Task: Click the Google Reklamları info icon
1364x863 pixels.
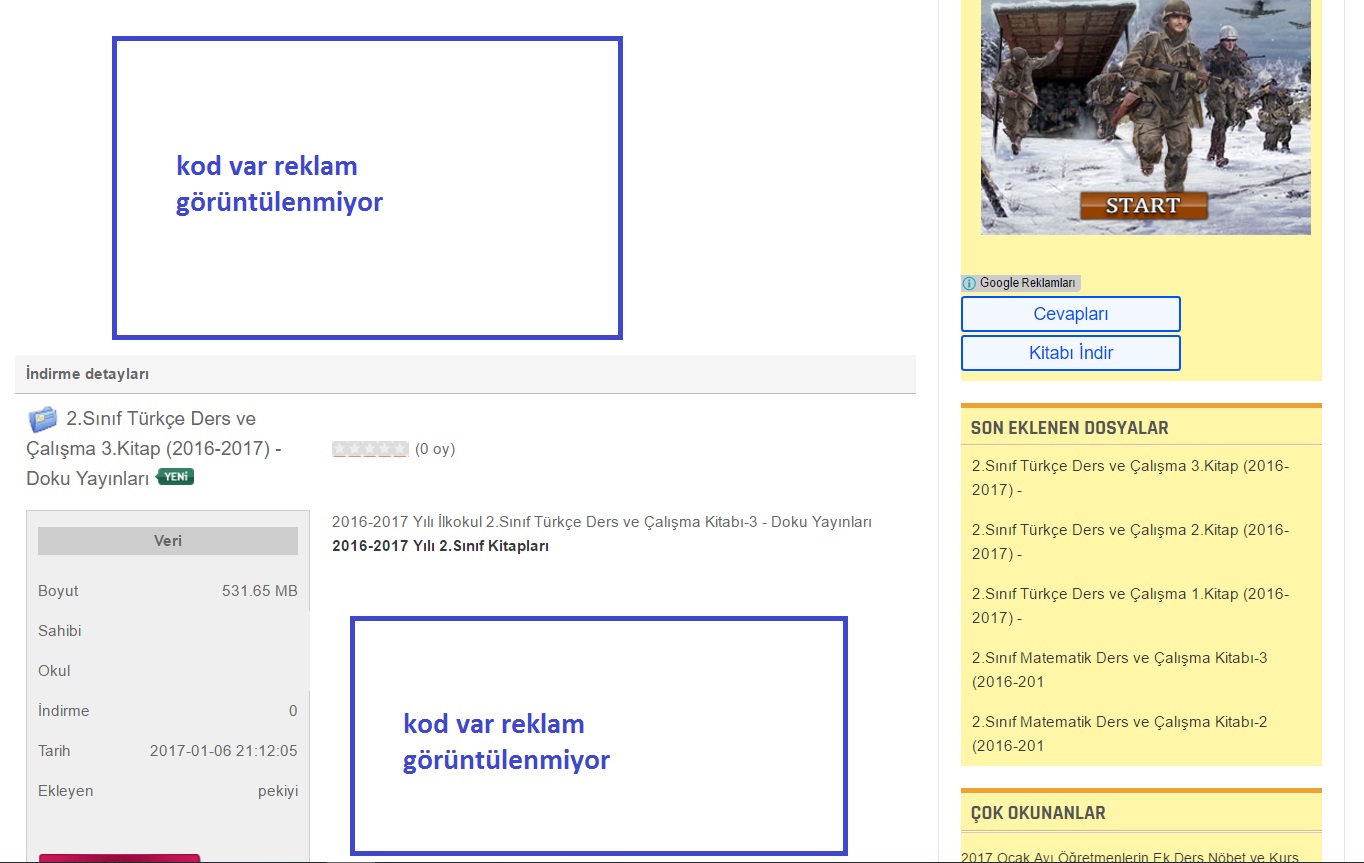Action: (969, 283)
